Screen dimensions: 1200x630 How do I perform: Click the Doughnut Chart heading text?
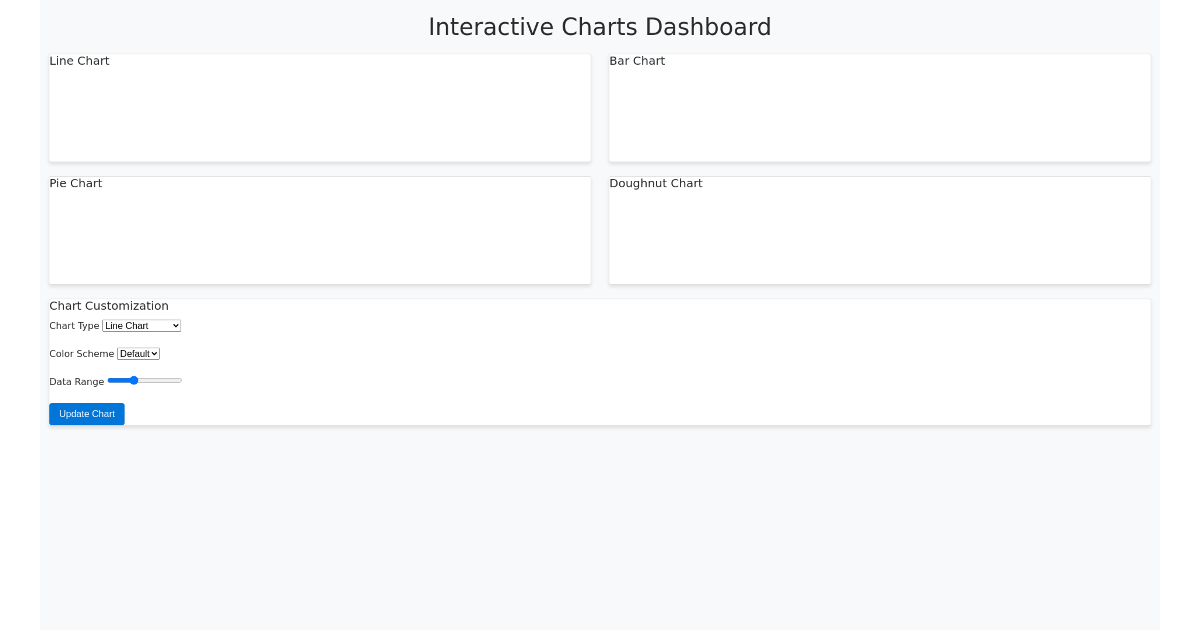(x=655, y=183)
